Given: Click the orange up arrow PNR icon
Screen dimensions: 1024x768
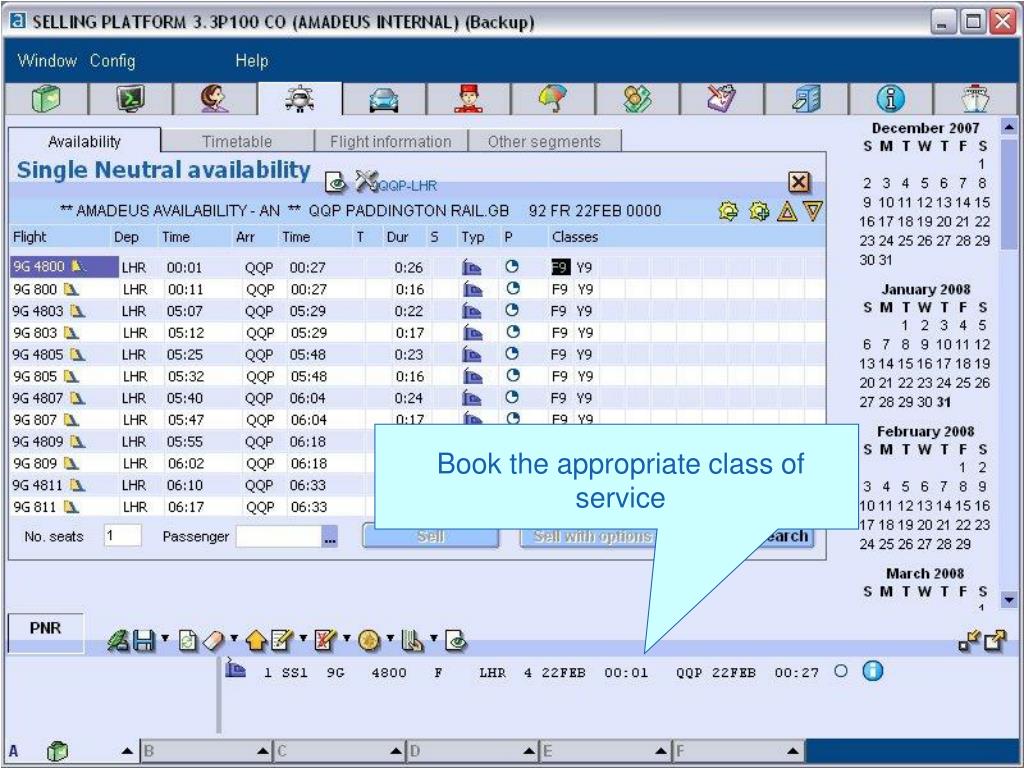Looking at the screenshot, I should pyautogui.click(x=256, y=641).
